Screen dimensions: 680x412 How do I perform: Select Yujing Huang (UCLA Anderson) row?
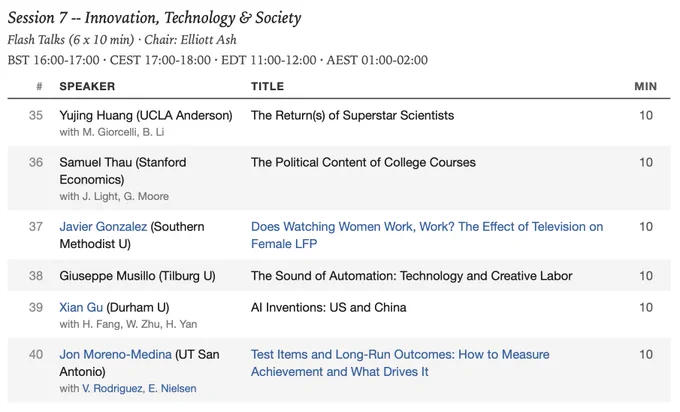tap(339, 123)
